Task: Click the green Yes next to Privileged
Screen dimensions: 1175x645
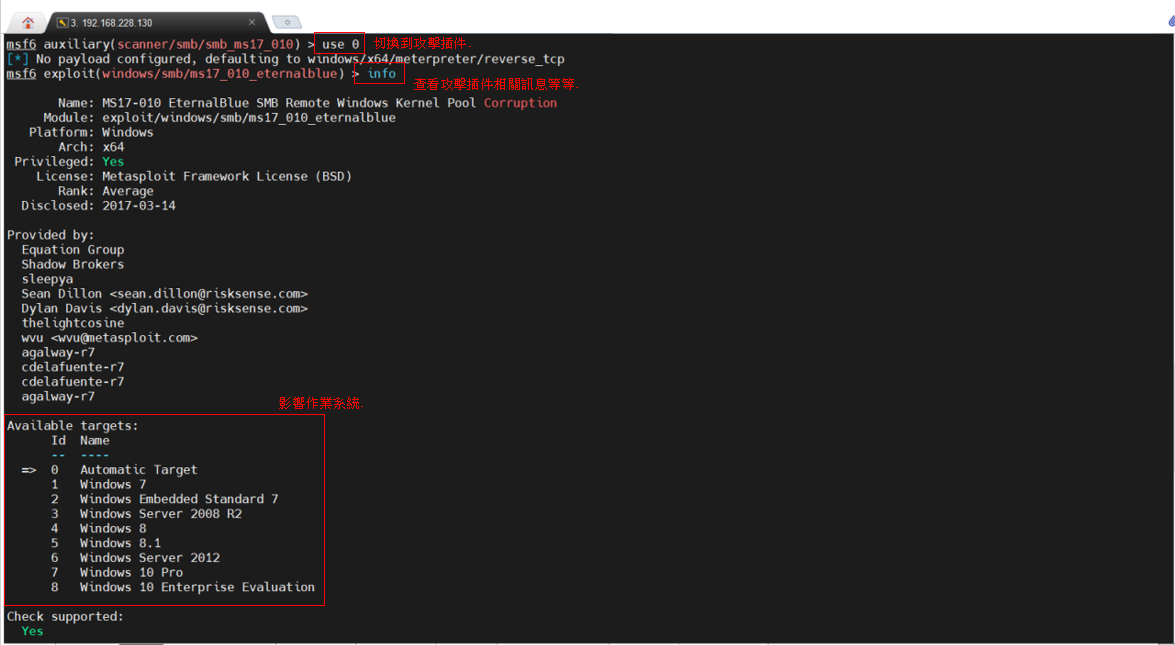Action: [x=113, y=162]
